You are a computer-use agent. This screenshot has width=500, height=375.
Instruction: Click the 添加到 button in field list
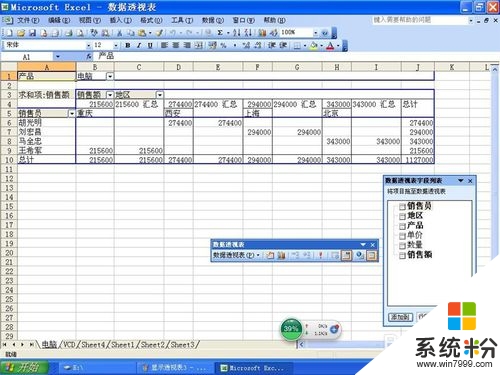[x=401, y=317]
